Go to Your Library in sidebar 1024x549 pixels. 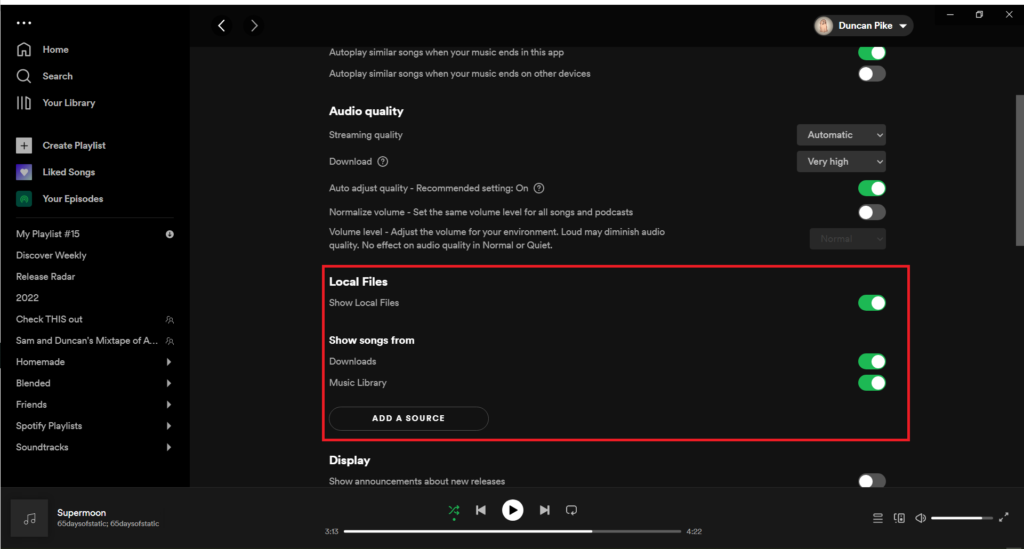[x=68, y=103]
